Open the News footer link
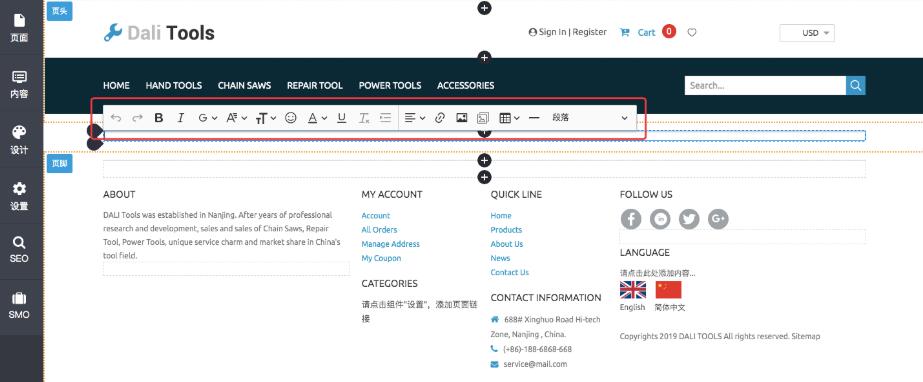 500,258
